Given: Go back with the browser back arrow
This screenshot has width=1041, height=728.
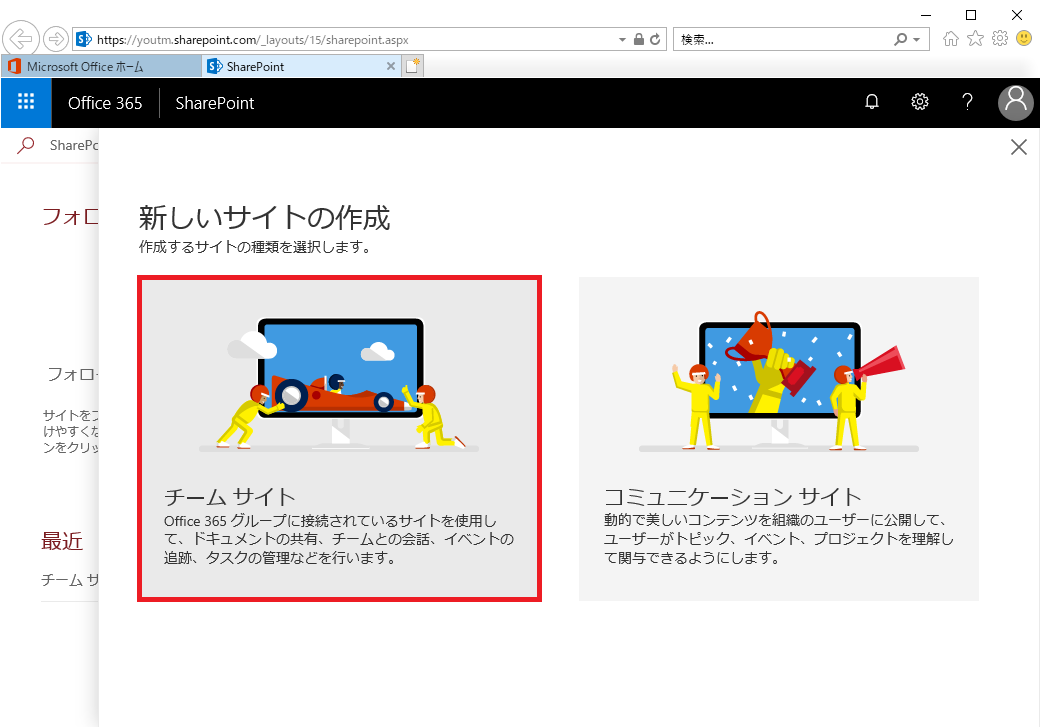Looking at the screenshot, I should (21, 39).
